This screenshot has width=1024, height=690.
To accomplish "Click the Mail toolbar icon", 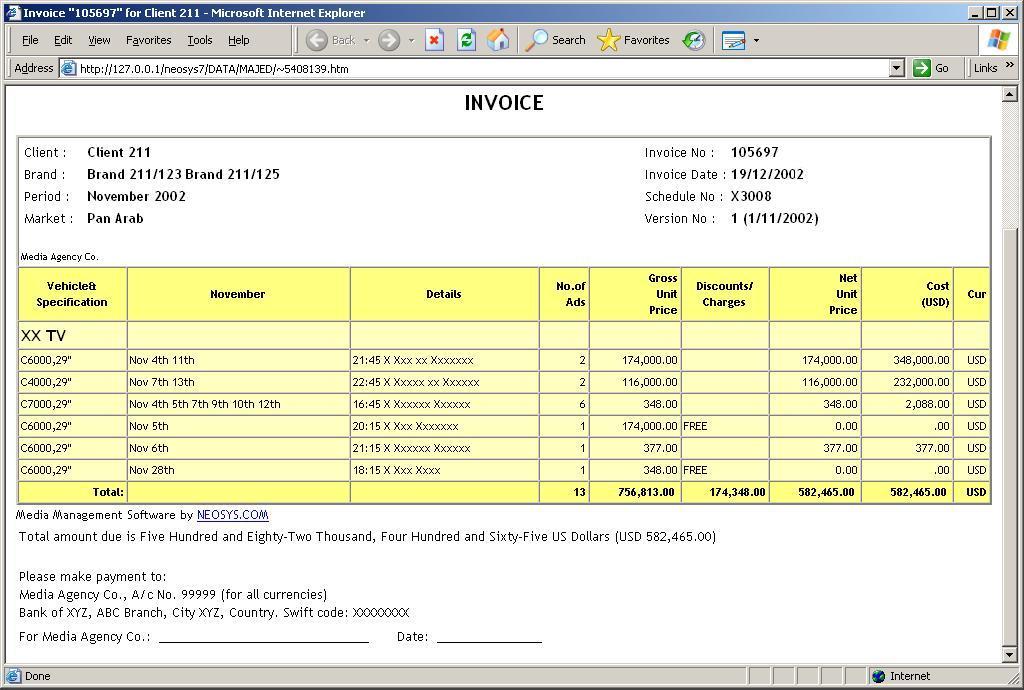I will click(734, 40).
